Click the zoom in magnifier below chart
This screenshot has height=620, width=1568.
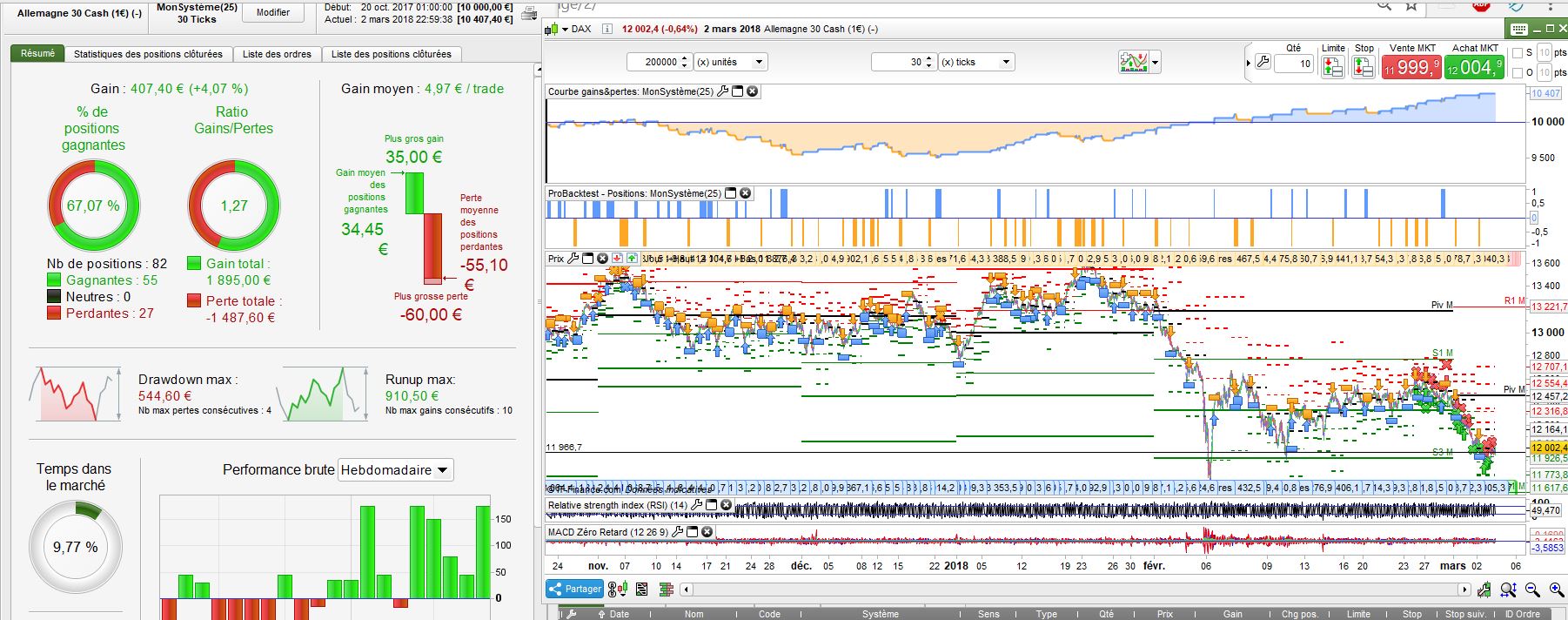(1557, 590)
